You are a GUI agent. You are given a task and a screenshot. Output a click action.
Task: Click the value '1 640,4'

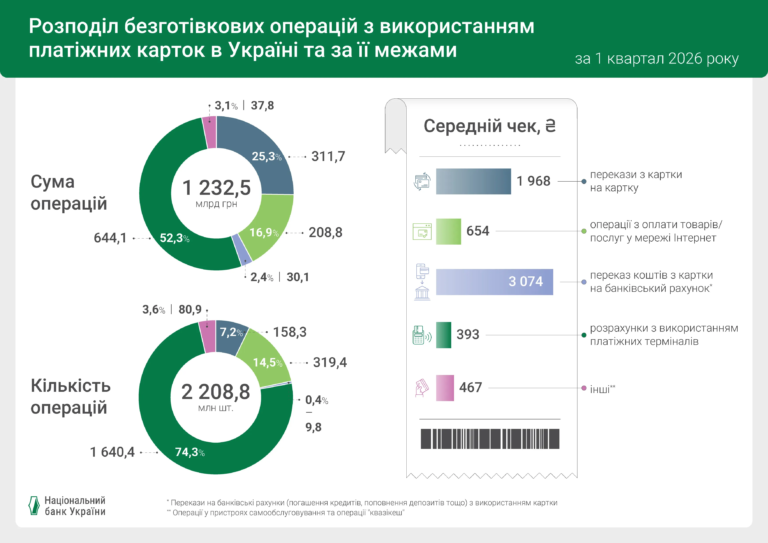click(x=112, y=452)
